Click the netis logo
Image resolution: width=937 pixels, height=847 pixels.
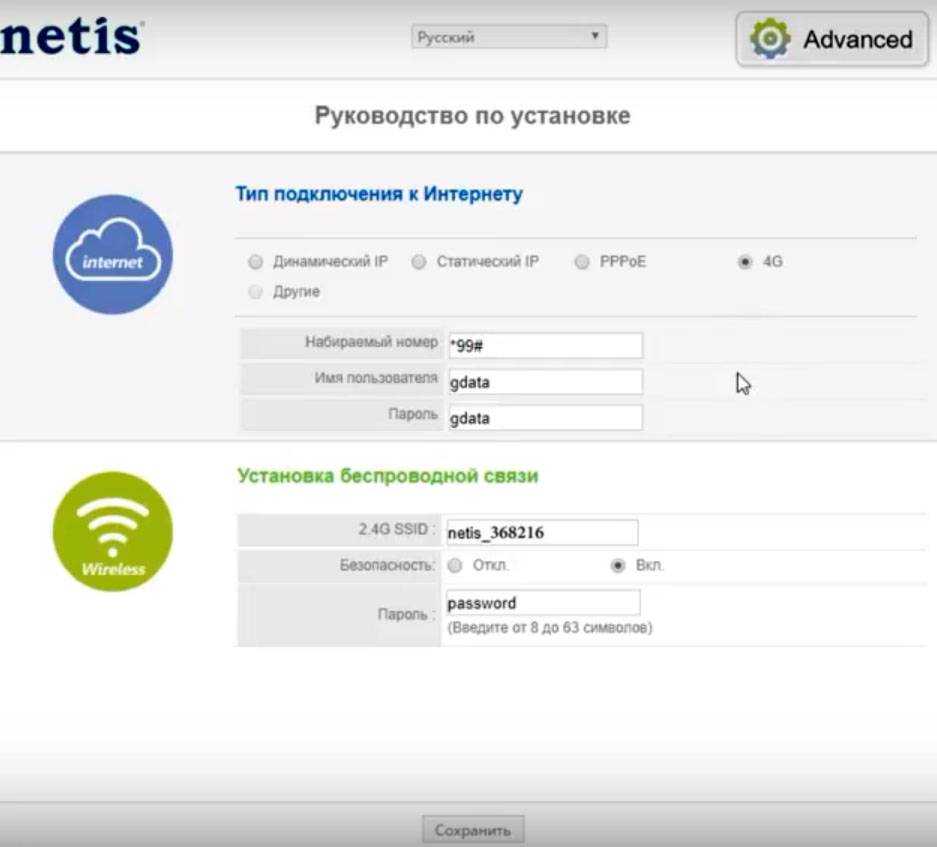[70, 38]
